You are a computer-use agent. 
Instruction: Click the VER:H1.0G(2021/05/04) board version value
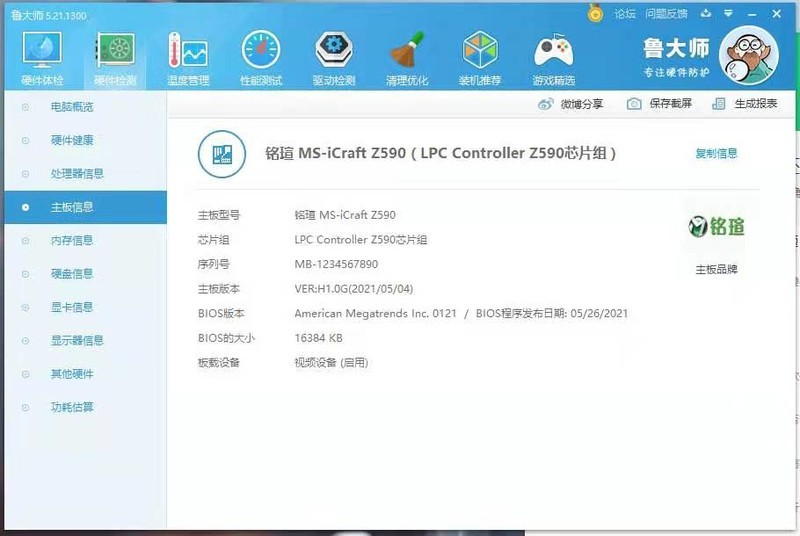pos(354,289)
